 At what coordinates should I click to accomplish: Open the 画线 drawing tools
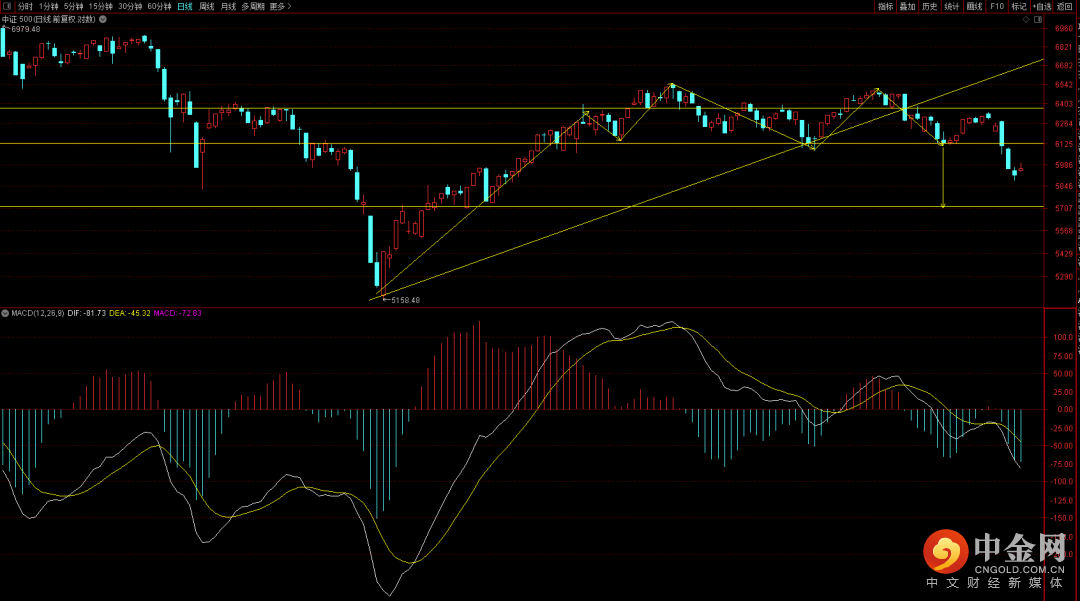click(974, 6)
